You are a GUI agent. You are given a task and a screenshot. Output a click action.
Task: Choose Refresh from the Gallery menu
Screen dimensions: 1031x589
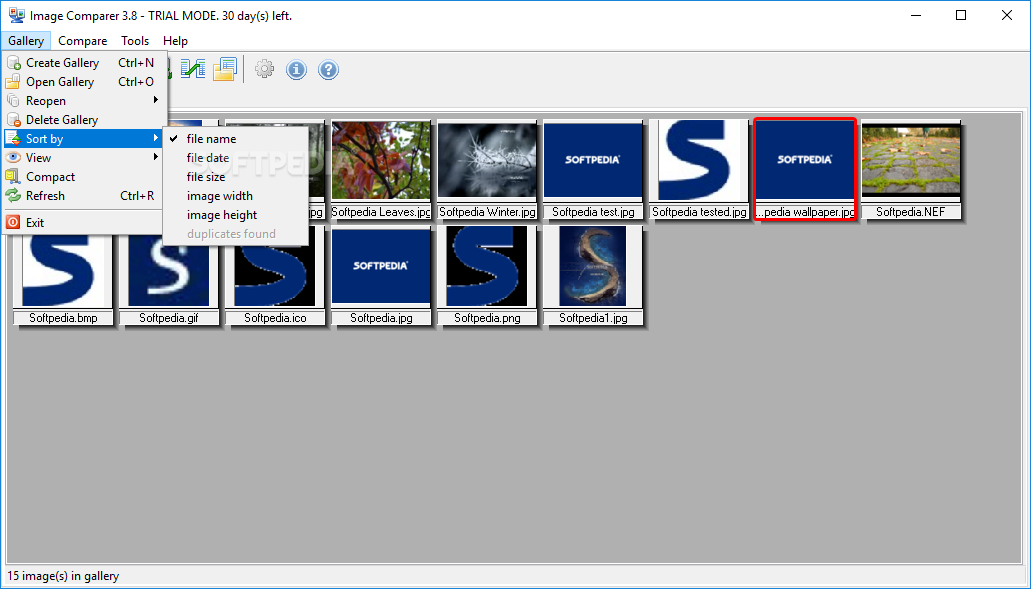click(85, 196)
